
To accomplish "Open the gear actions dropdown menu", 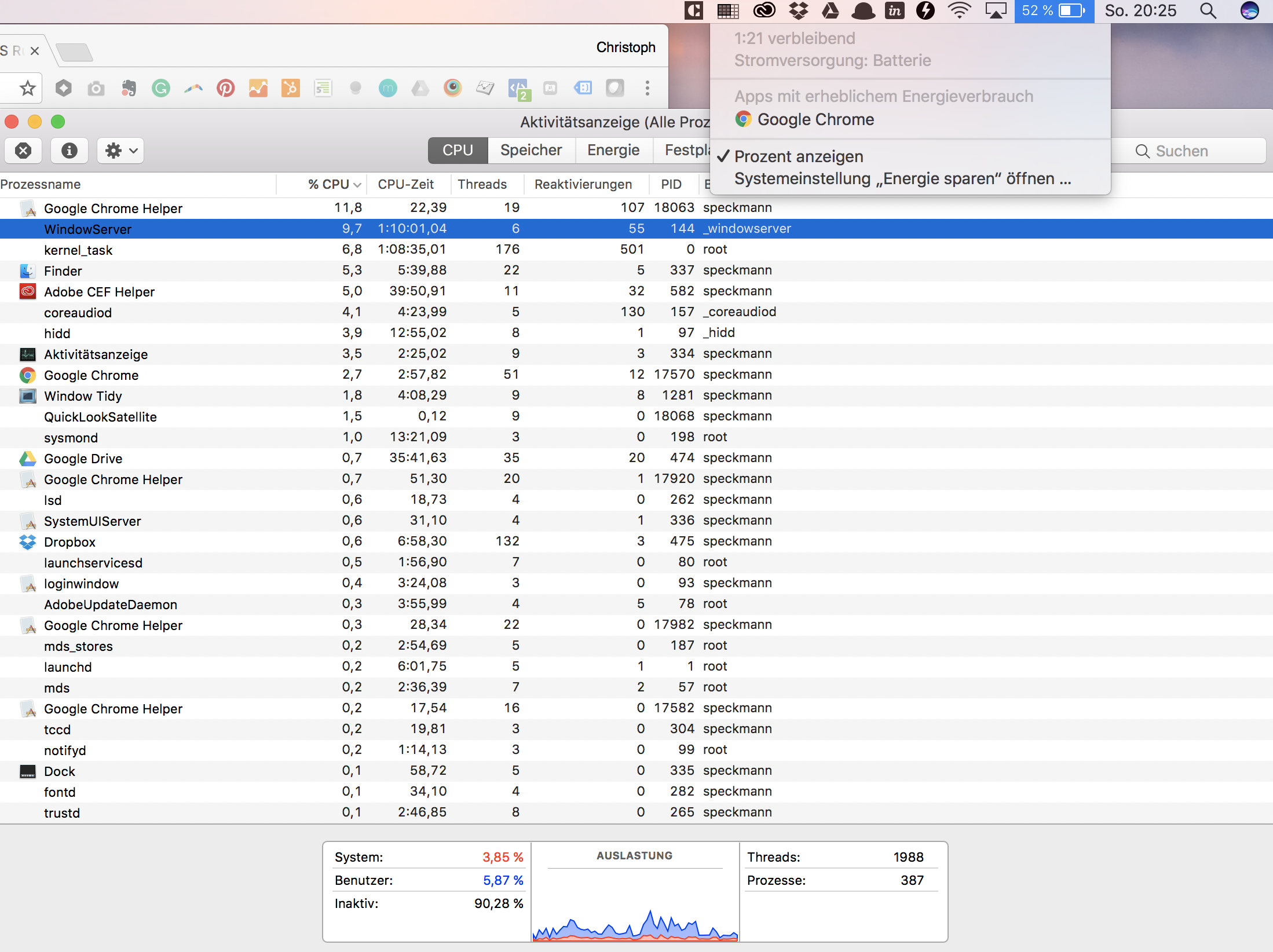I will tap(120, 151).
